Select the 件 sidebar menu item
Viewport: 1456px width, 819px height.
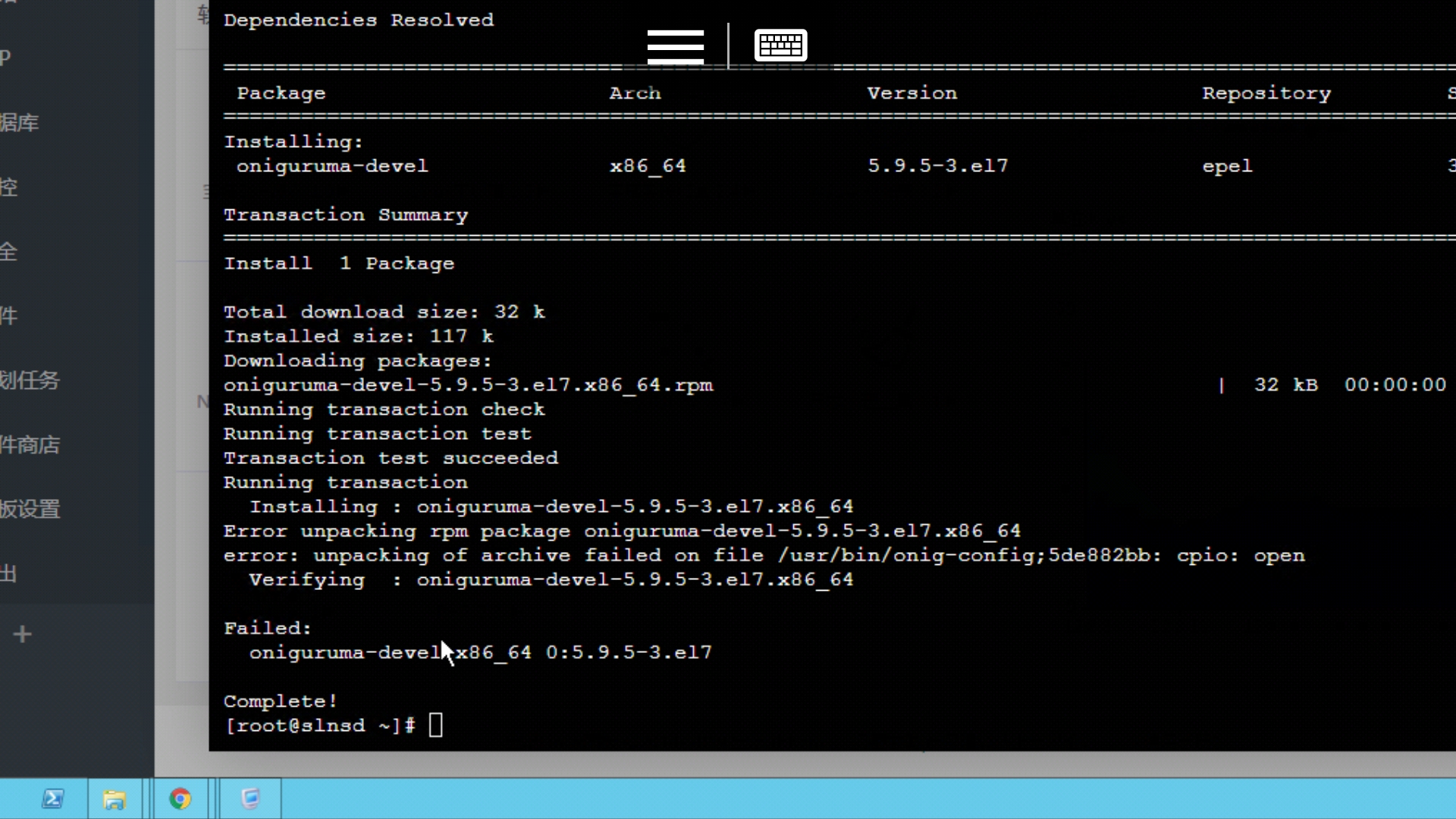(x=9, y=315)
